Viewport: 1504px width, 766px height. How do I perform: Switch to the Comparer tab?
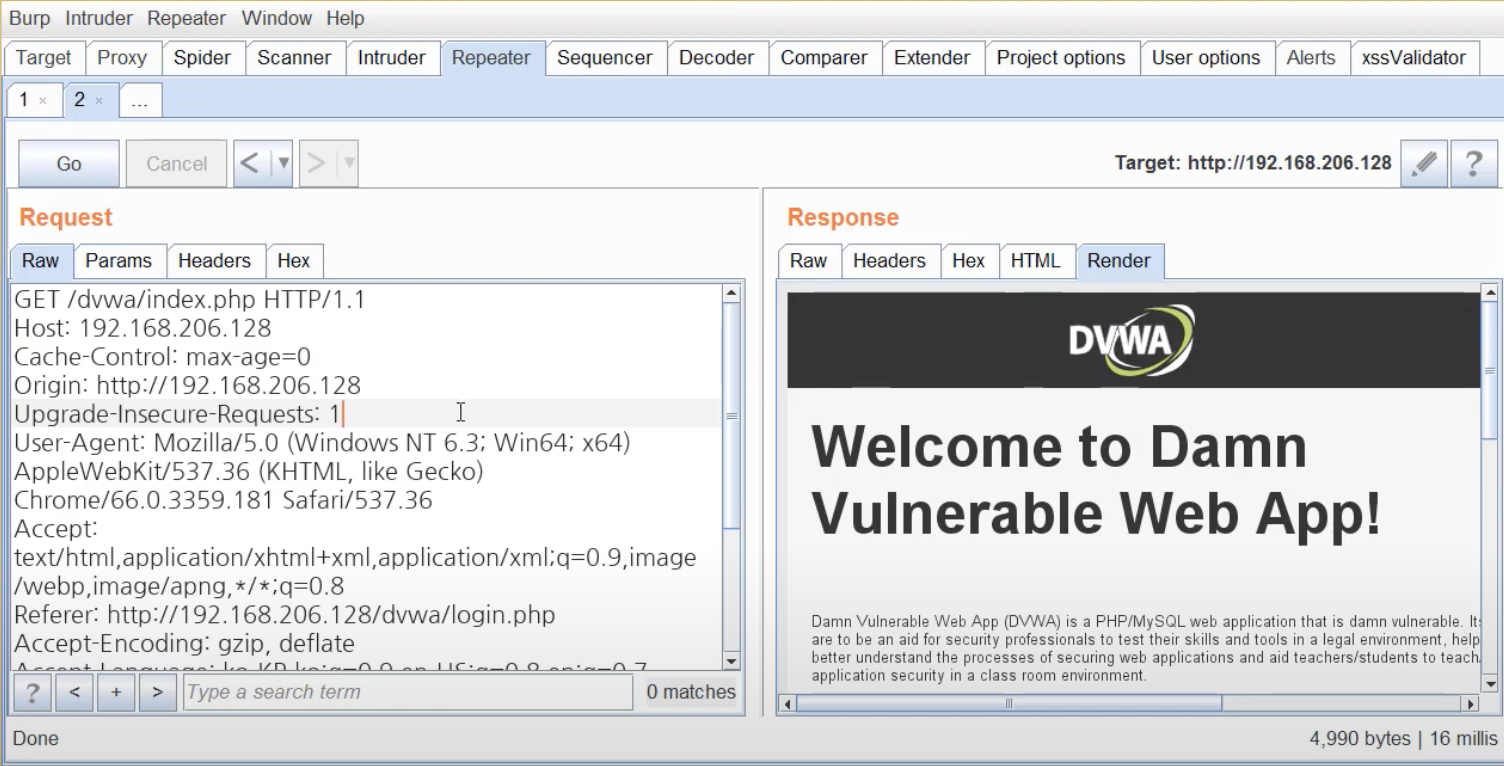pos(824,58)
